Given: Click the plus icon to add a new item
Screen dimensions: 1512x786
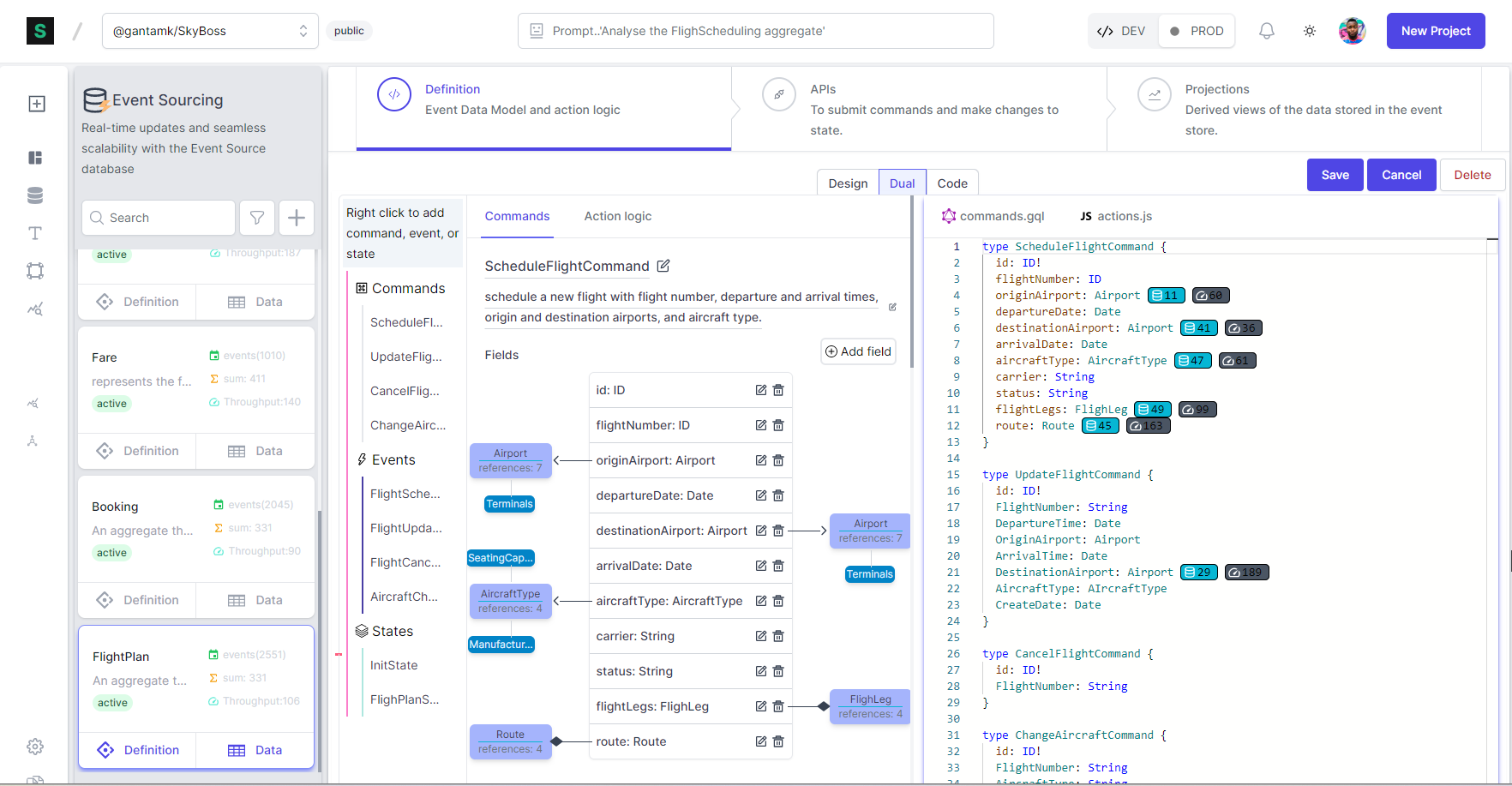Looking at the screenshot, I should tap(296, 218).
